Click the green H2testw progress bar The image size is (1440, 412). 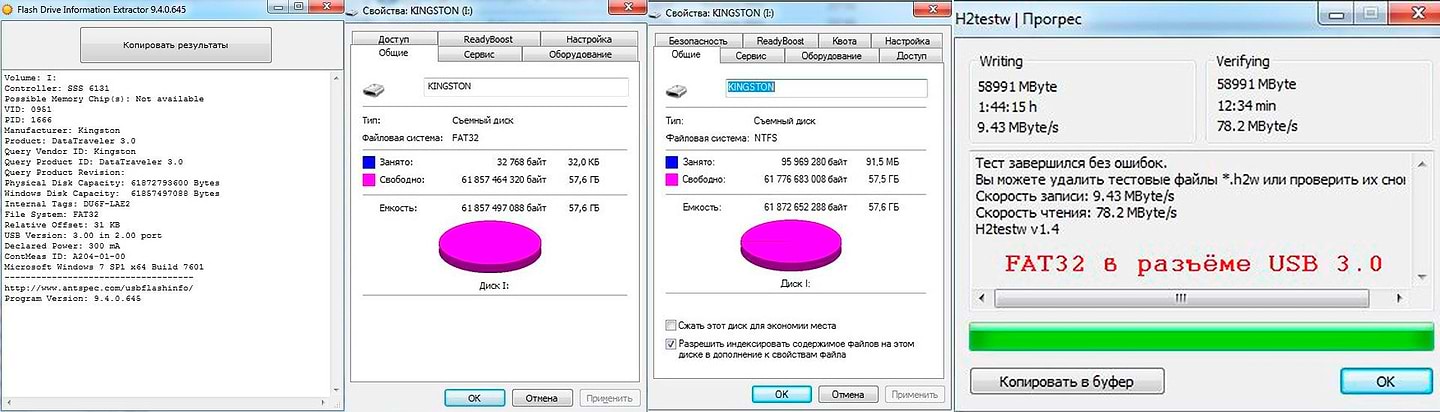coord(1191,336)
